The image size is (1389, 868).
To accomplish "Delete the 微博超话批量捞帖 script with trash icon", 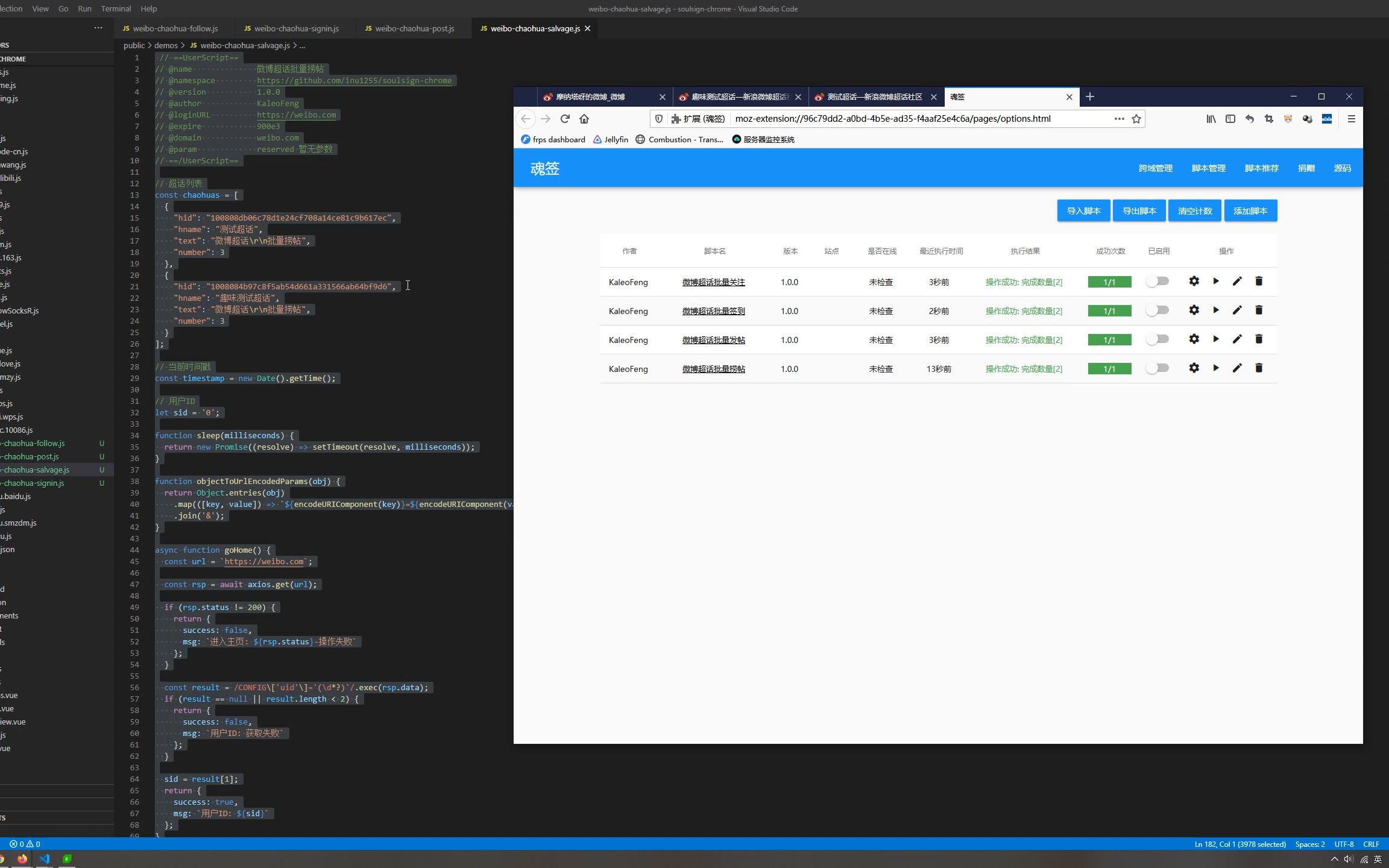I will pyautogui.click(x=1259, y=368).
